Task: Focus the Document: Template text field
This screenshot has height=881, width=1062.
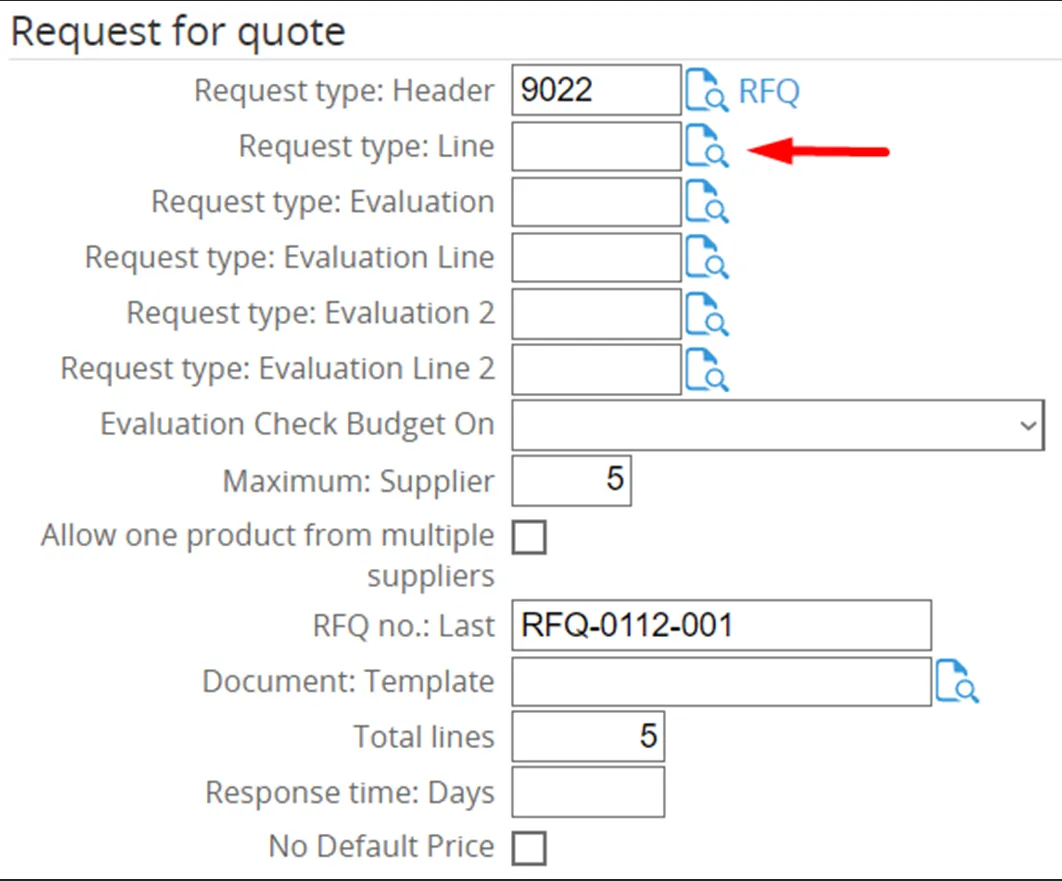Action: 721,682
